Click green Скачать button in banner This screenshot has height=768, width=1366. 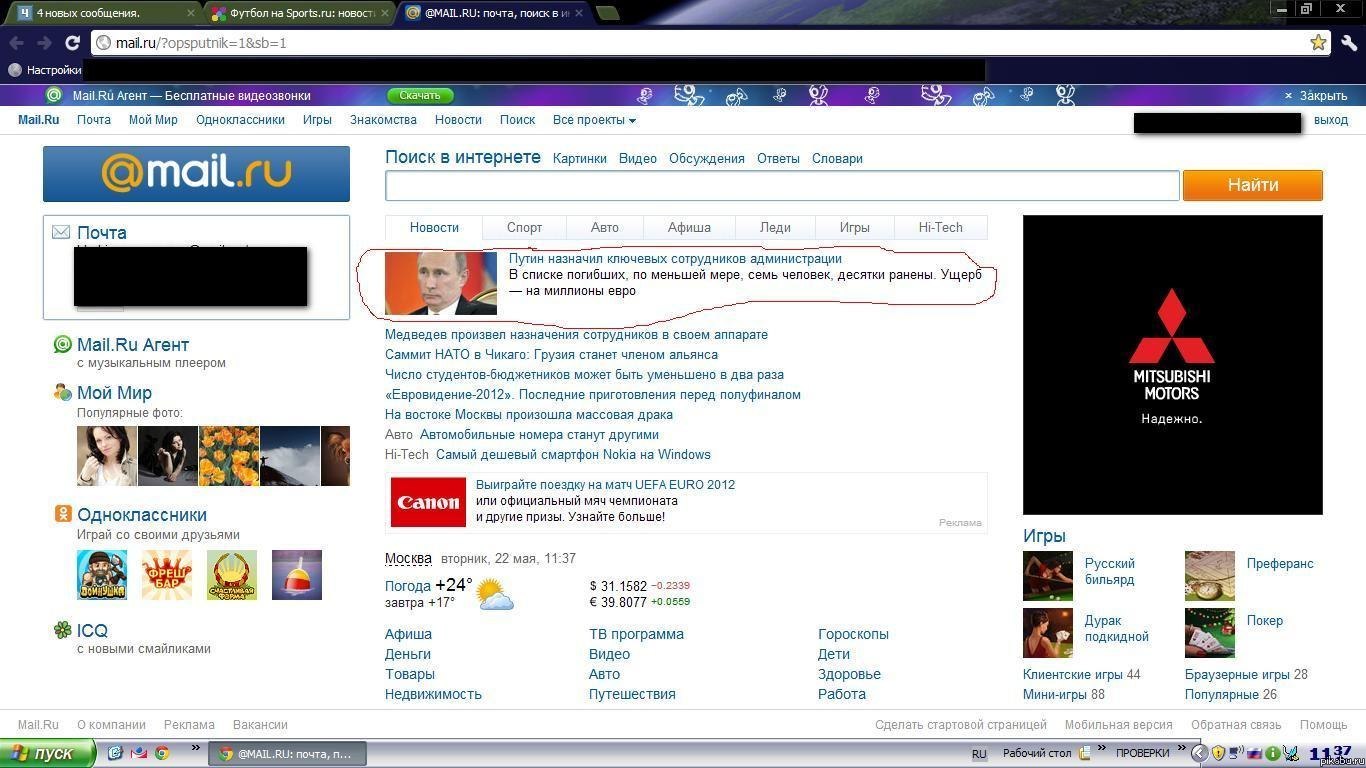click(x=420, y=95)
